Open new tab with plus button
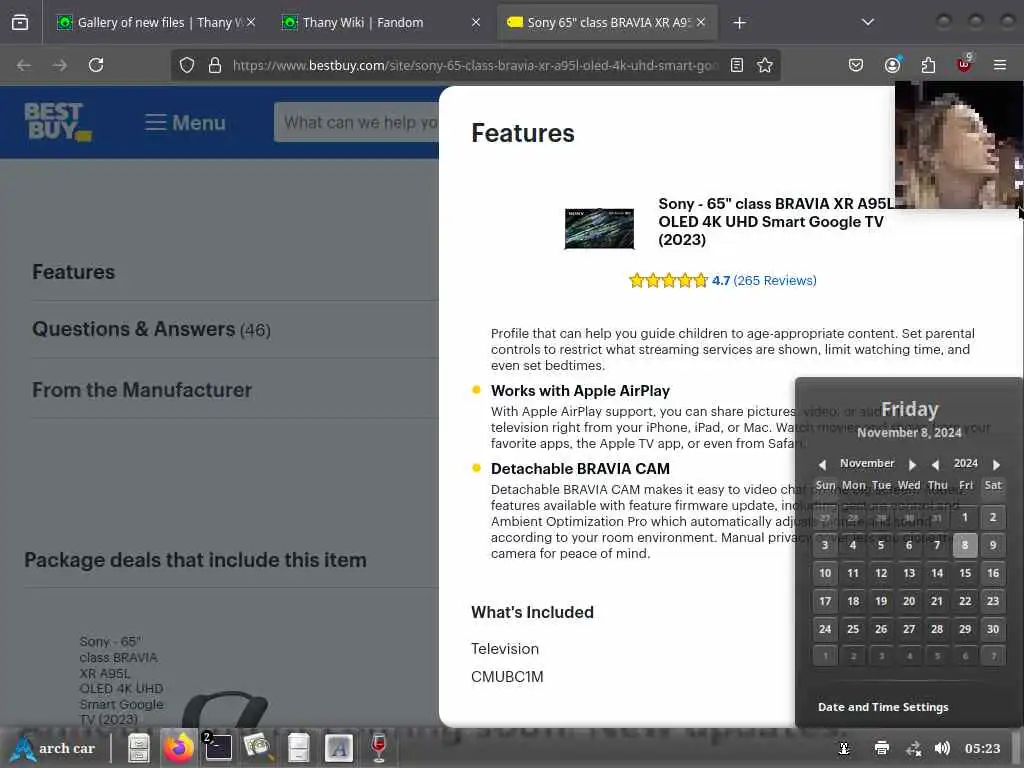 tap(739, 23)
